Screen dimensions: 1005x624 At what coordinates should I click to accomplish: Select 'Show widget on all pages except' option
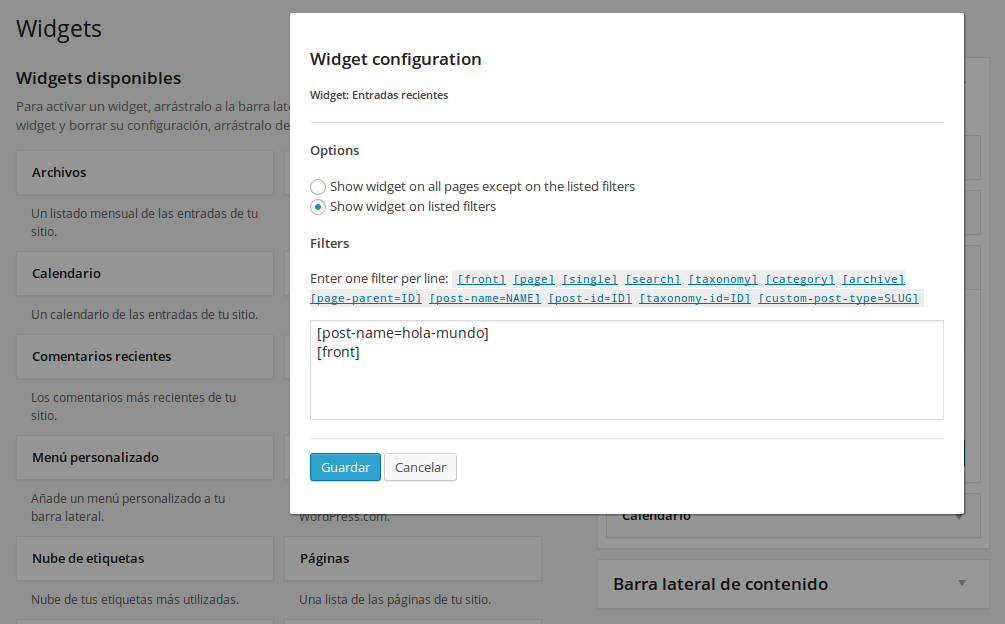tap(318, 187)
